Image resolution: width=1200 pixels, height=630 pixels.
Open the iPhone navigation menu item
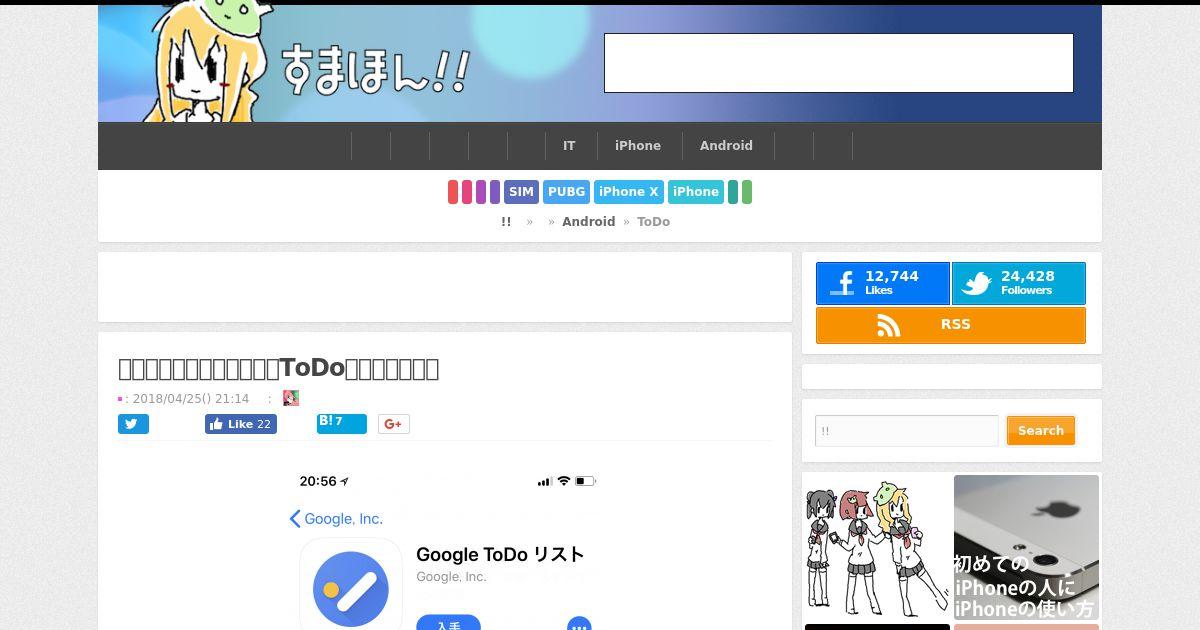click(x=638, y=146)
